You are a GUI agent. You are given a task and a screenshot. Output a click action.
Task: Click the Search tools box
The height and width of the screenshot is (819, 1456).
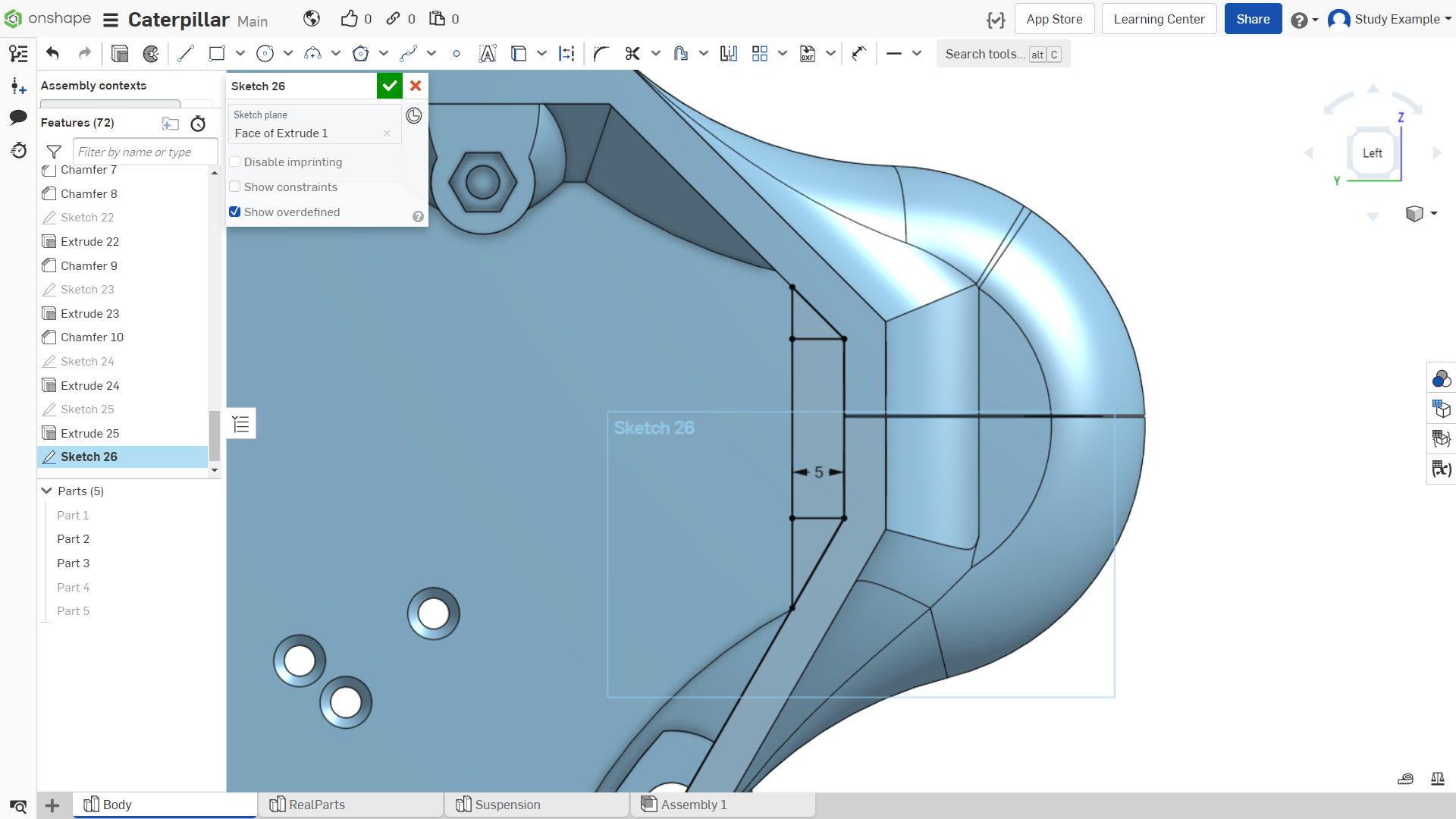(1003, 54)
